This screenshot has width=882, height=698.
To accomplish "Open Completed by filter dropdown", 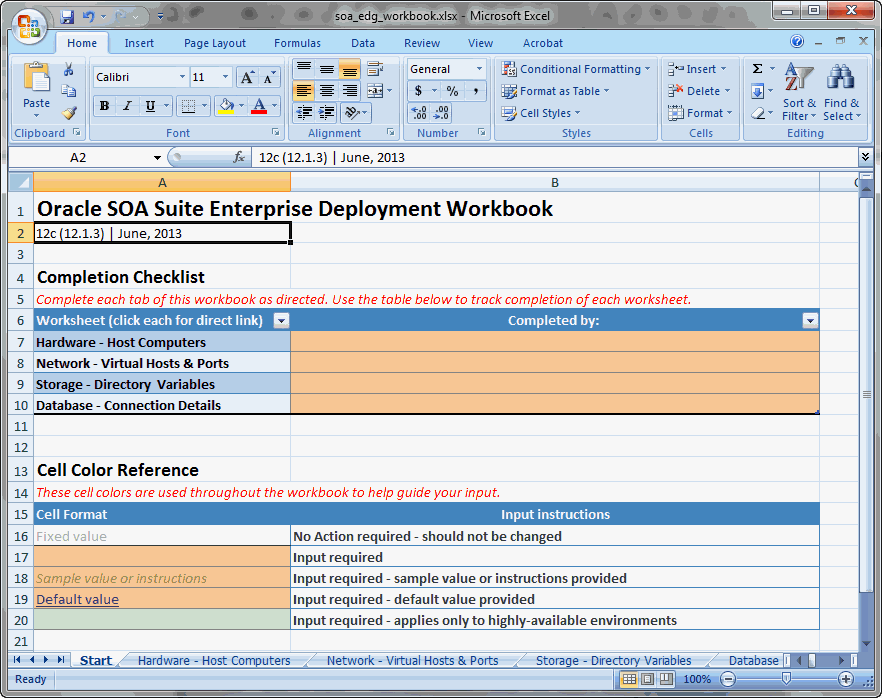I will [810, 321].
